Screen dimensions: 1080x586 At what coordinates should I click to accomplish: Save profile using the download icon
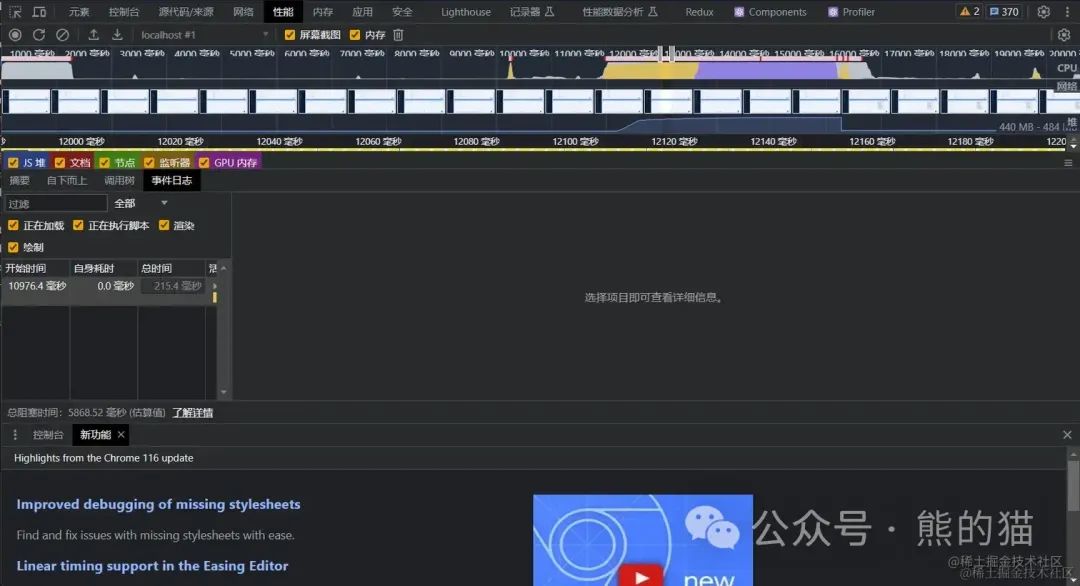117,34
